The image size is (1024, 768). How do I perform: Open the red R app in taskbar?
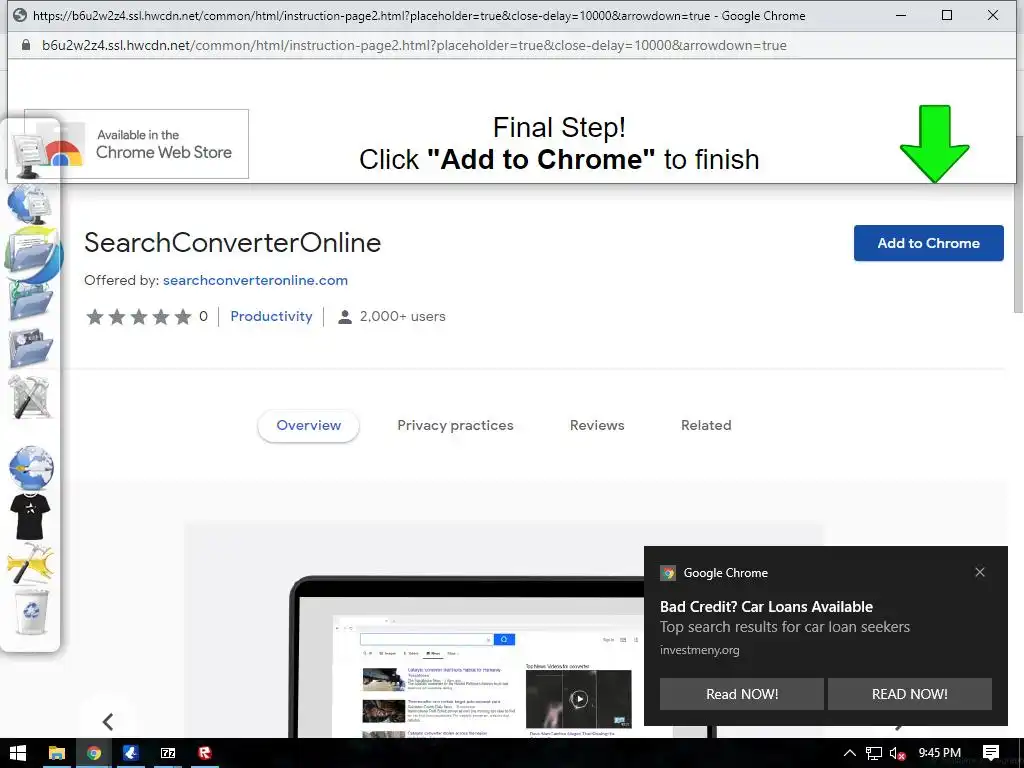(205, 753)
